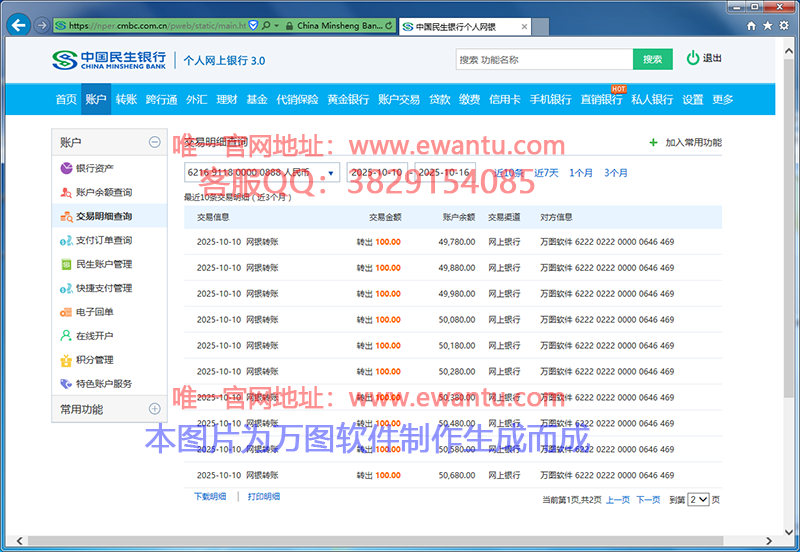
Task: Click the 快捷支付管理 sidebar icon
Action: (x=66, y=288)
